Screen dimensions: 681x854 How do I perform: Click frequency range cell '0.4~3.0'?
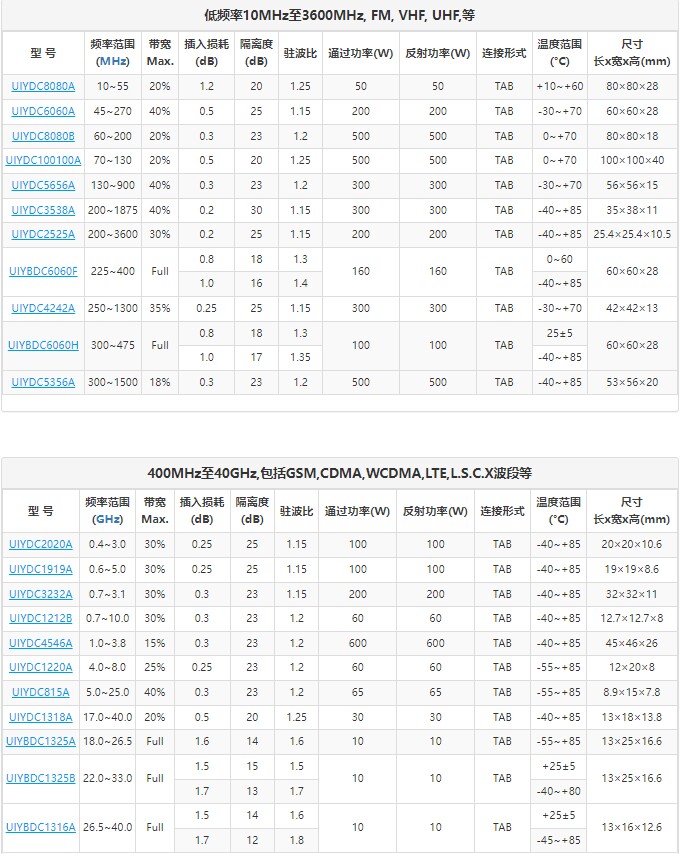point(107,544)
